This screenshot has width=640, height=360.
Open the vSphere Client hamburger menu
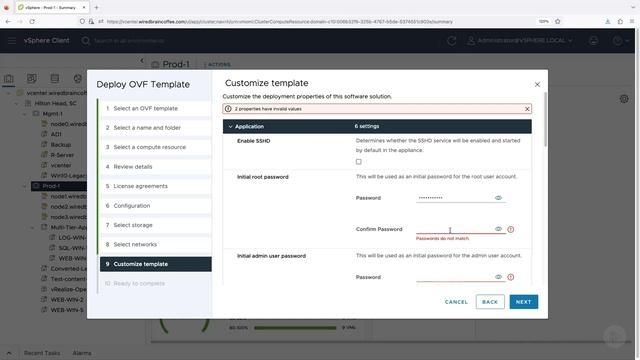point(12,40)
